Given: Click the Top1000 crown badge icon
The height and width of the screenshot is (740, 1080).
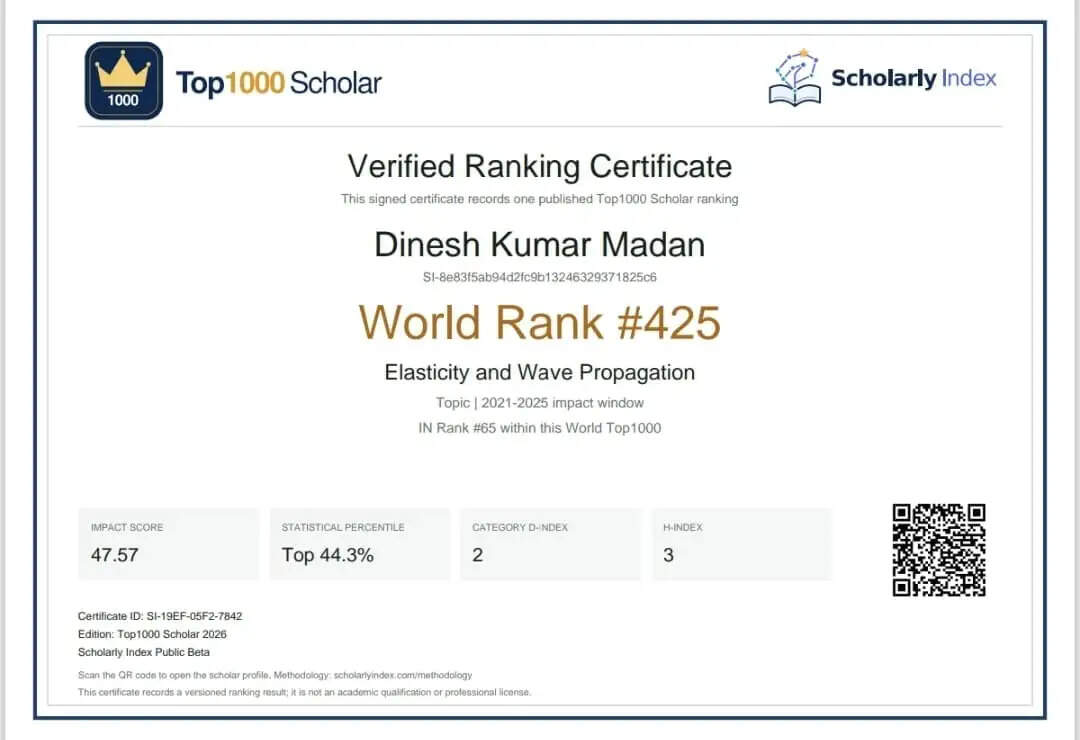Looking at the screenshot, I should tap(124, 81).
